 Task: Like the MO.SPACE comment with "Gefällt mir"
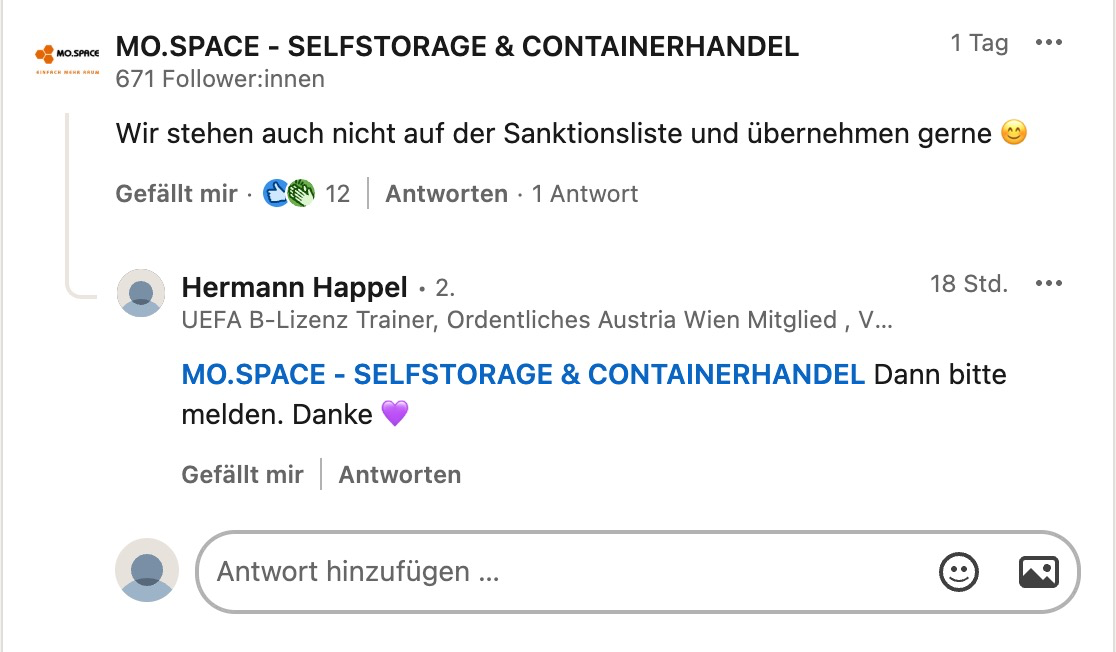pos(176,193)
